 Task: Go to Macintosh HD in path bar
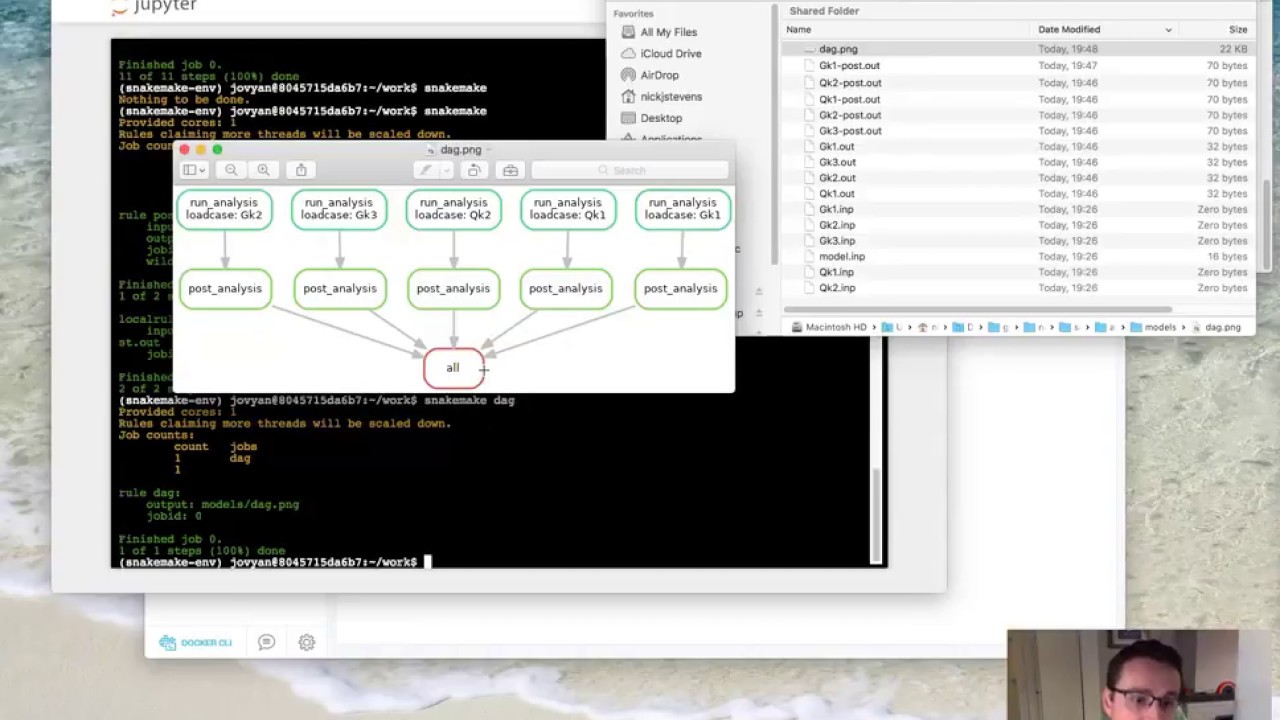pos(828,327)
